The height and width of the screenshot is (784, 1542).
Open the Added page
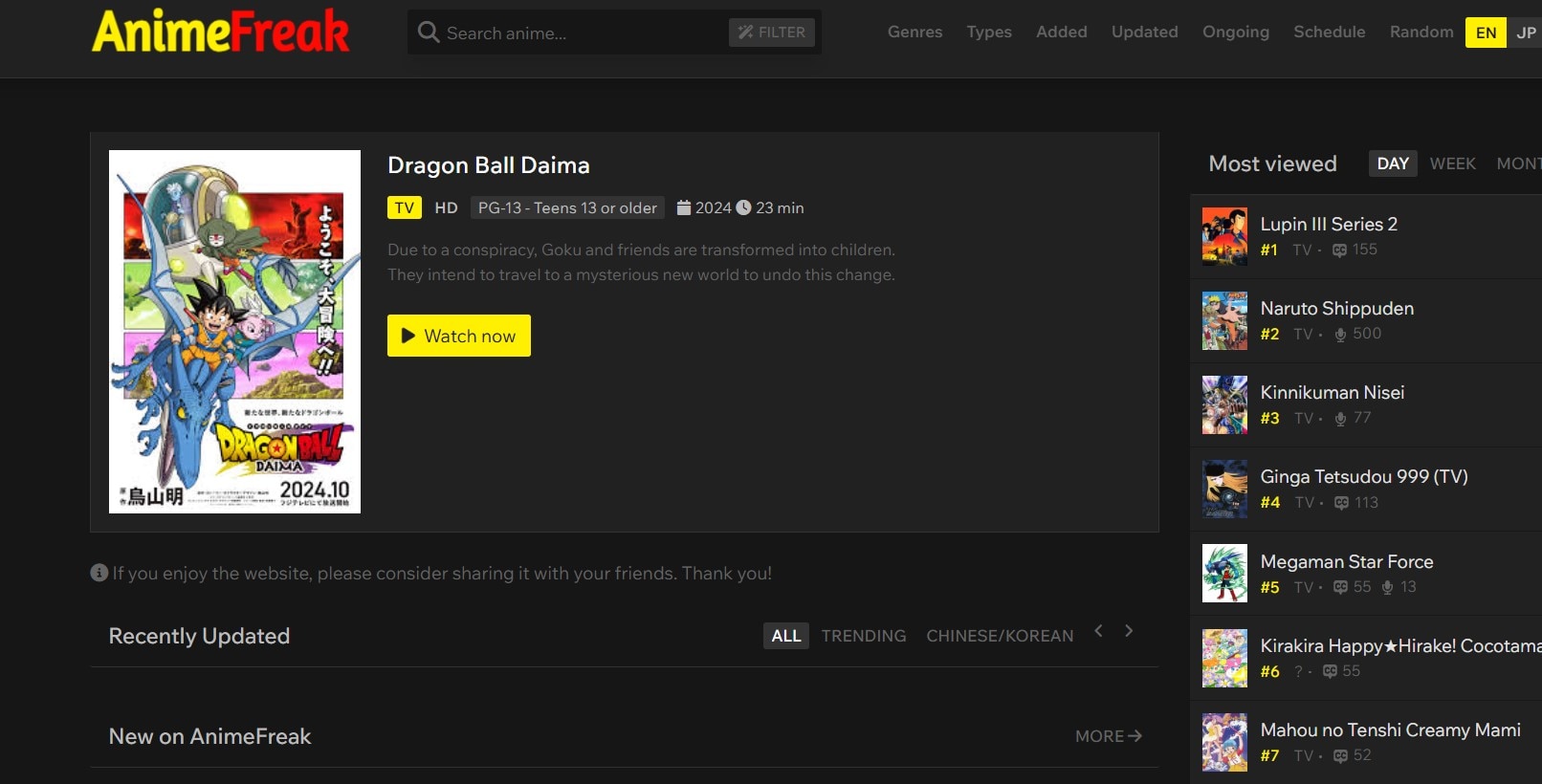1062,32
